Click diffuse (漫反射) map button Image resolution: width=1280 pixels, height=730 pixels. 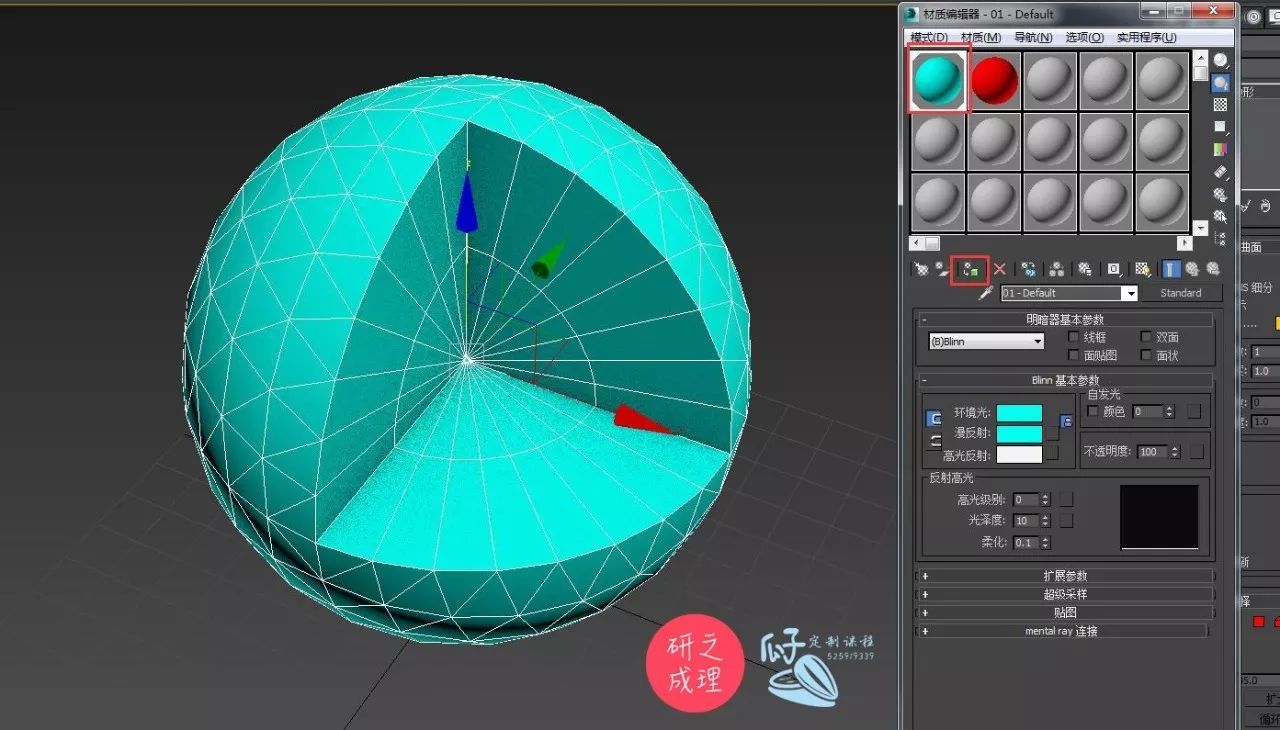pos(1052,433)
